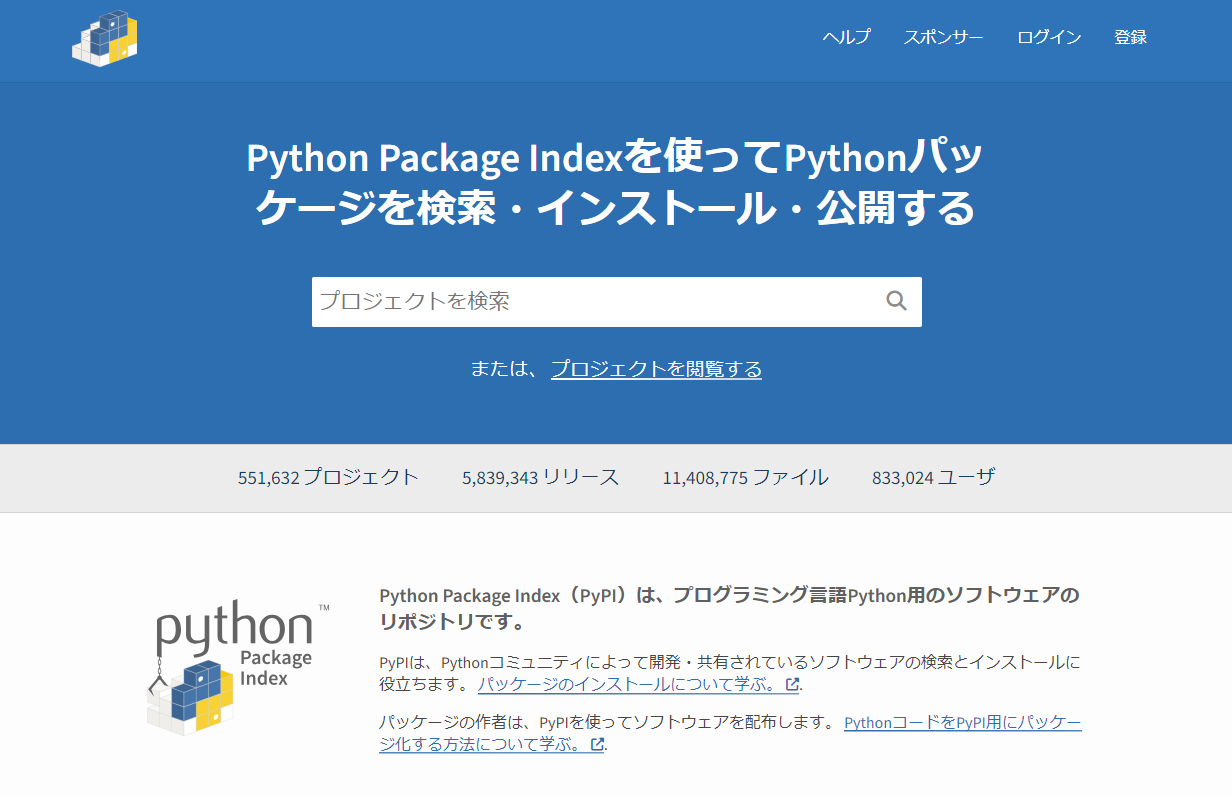Click the 551,632 プロジェクト statistic
1232x797 pixels.
point(328,477)
